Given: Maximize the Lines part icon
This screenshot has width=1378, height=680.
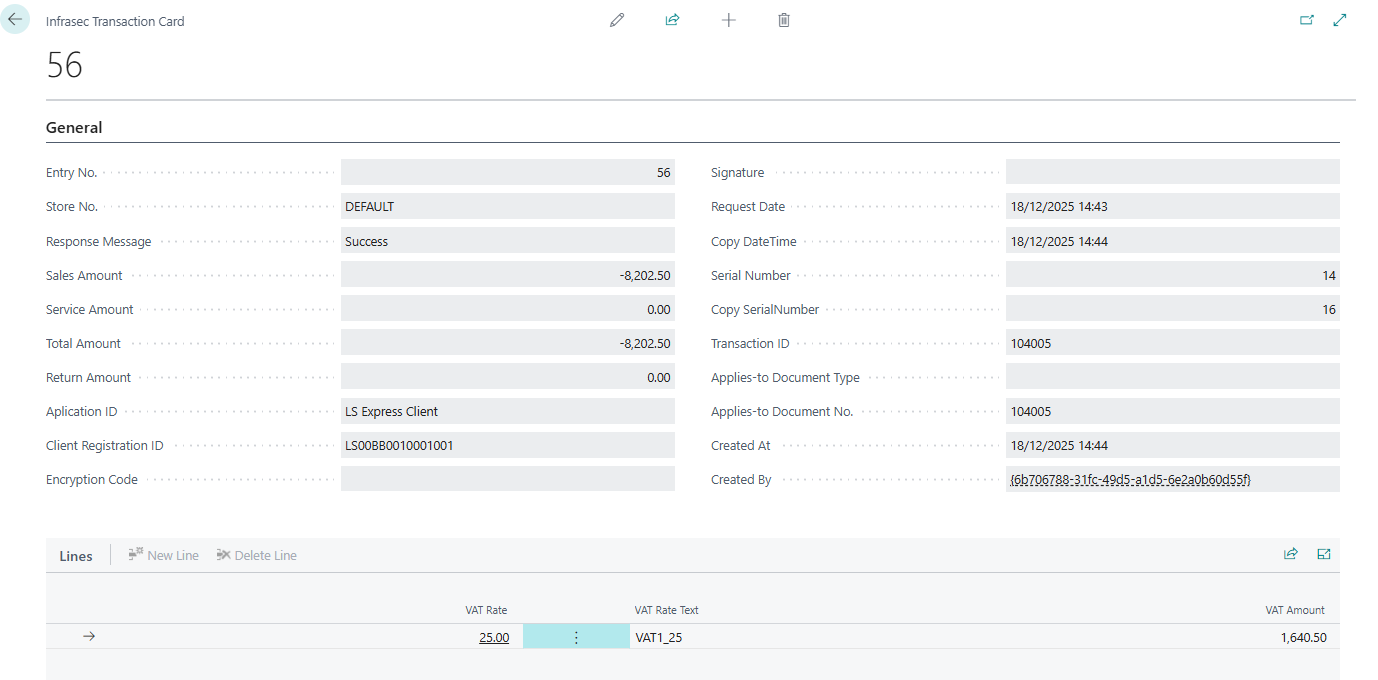Looking at the screenshot, I should click(1324, 554).
